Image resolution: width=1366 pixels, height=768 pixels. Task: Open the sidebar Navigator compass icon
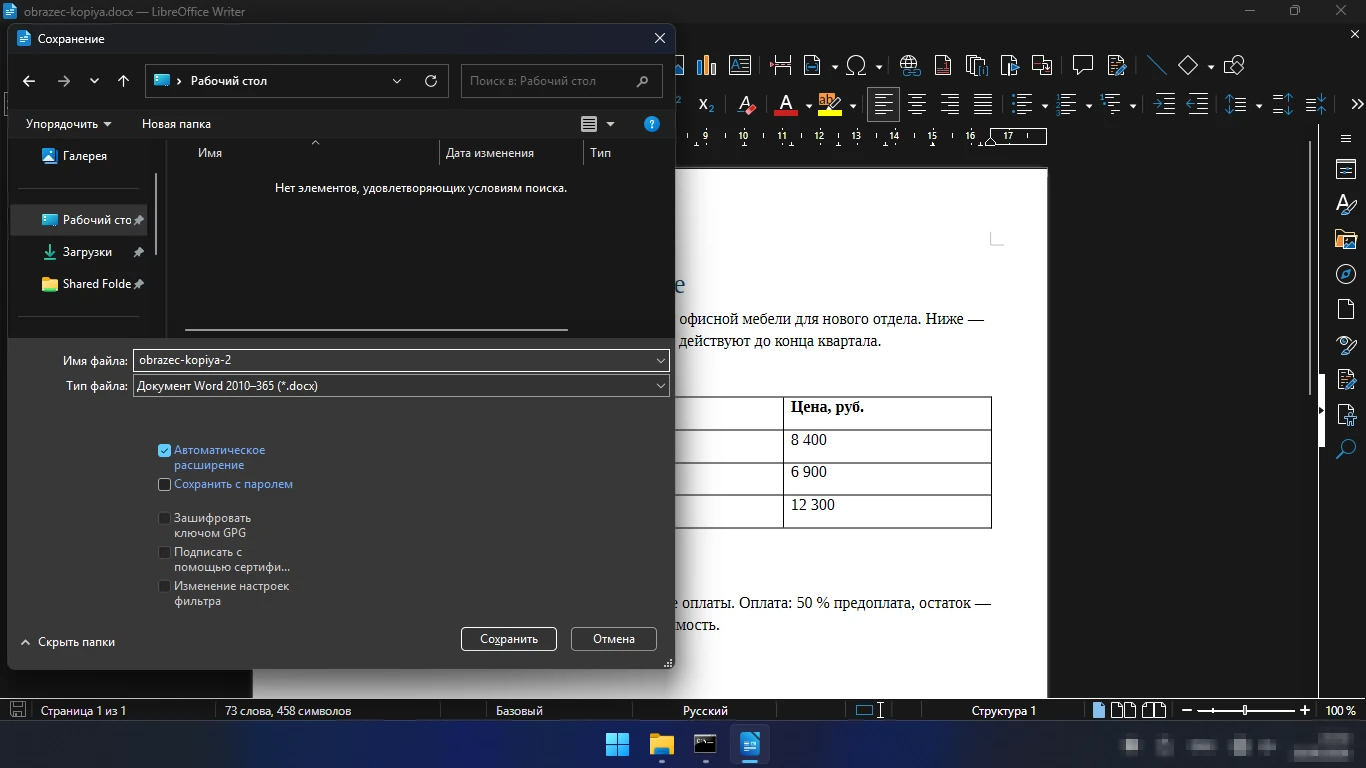click(1346, 274)
